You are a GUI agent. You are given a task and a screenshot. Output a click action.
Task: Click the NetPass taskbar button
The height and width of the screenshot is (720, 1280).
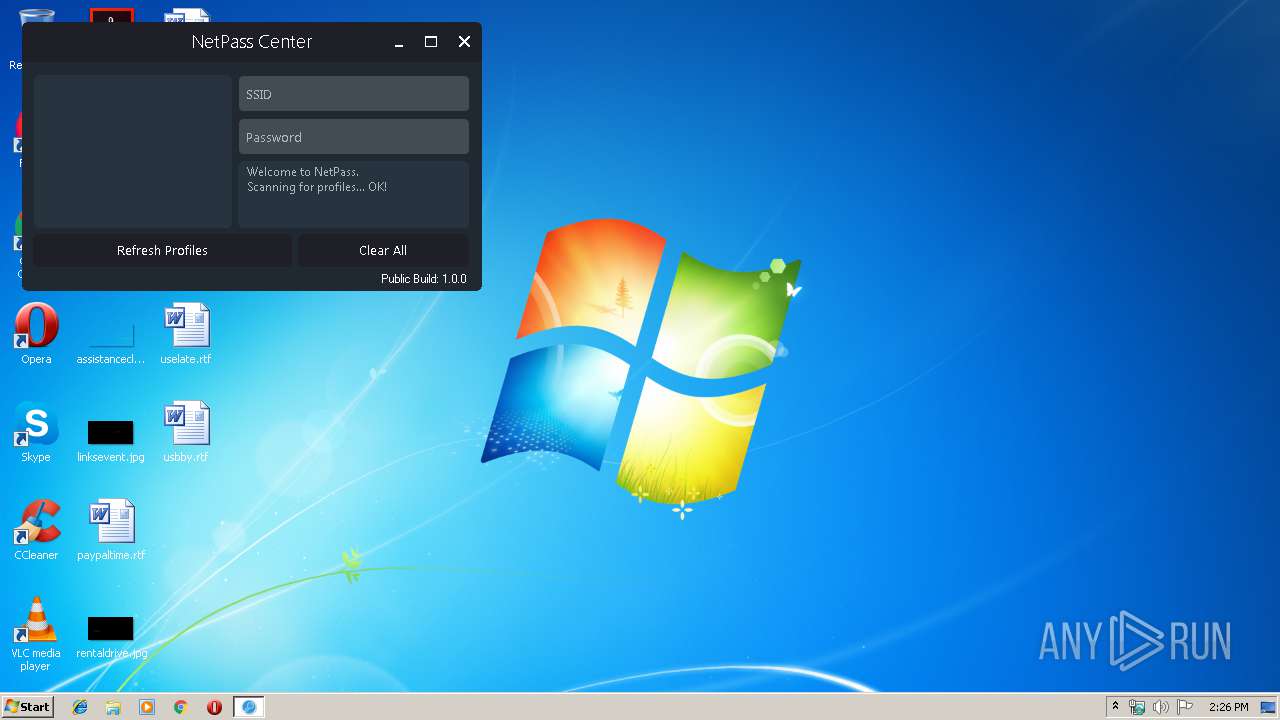pyautogui.click(x=249, y=707)
